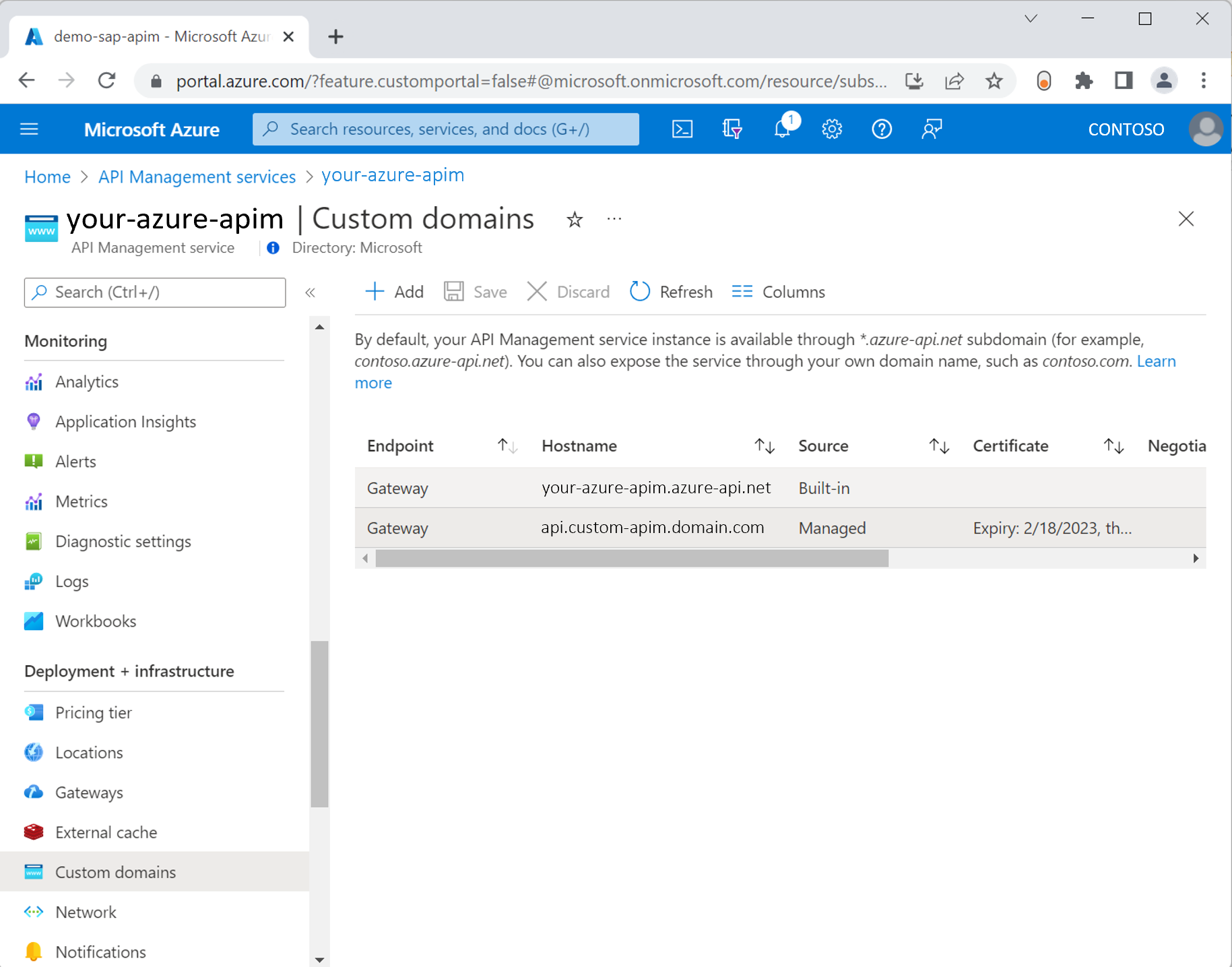Open the notifications bell icon
This screenshot has width=1232, height=967.
783,127
